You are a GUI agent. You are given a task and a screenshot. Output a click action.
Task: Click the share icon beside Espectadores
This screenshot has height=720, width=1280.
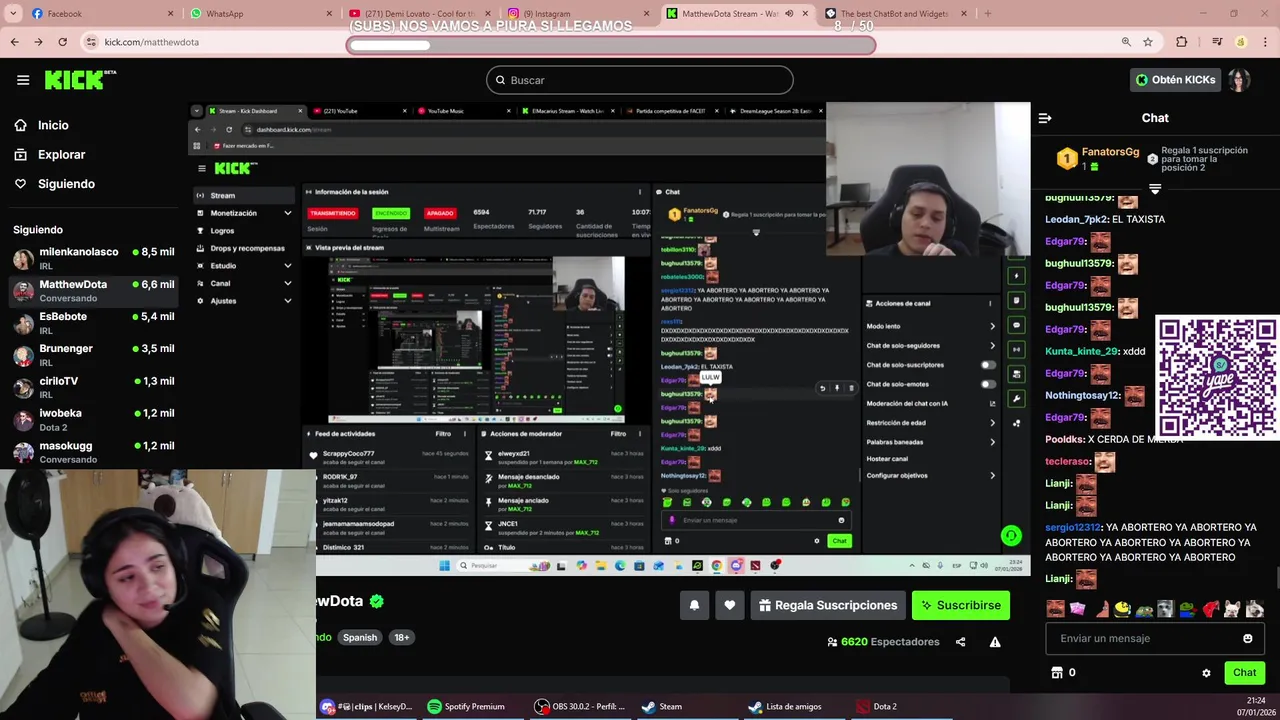click(x=961, y=642)
